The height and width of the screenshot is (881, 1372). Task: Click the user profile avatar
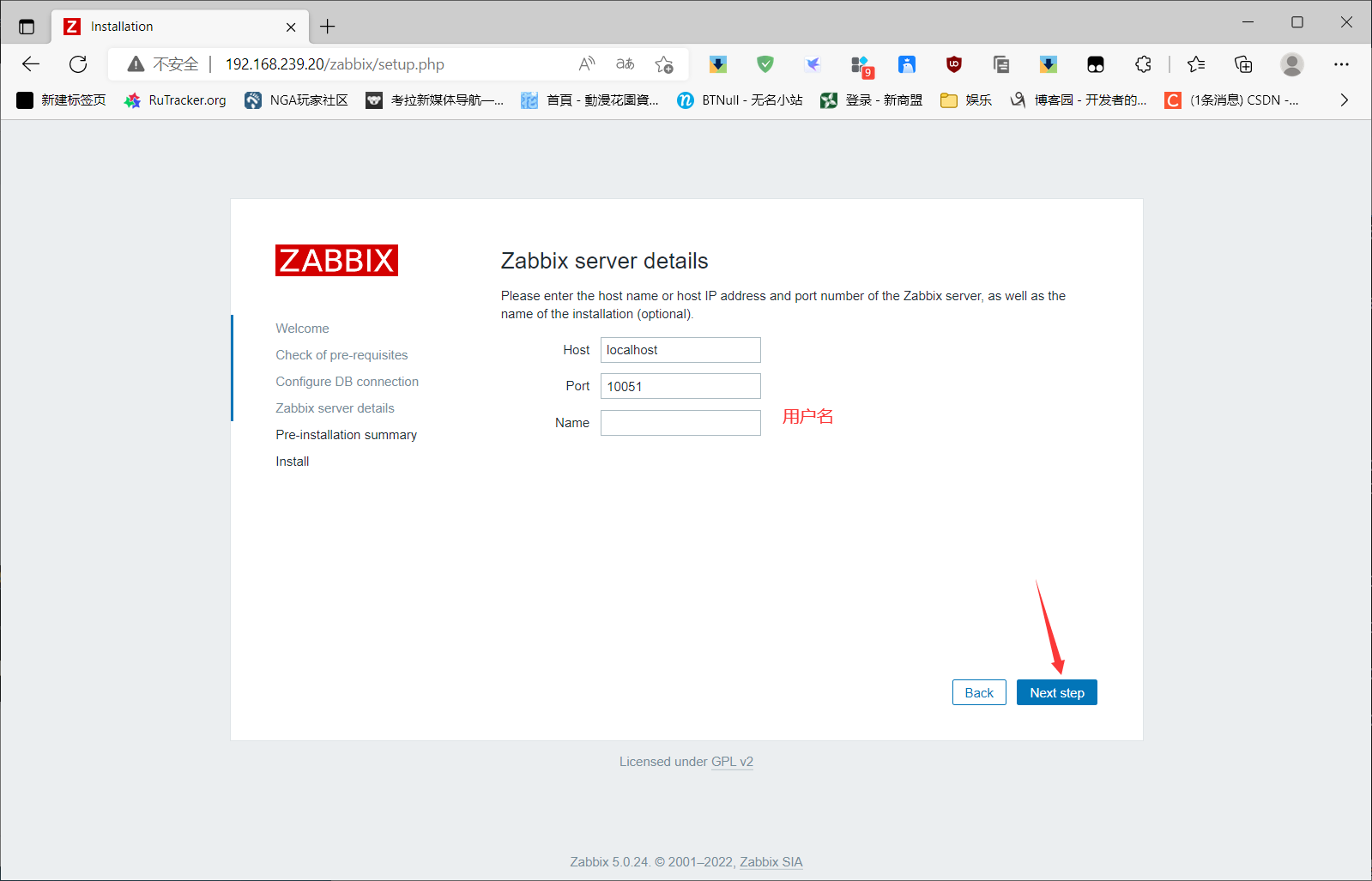point(1291,64)
